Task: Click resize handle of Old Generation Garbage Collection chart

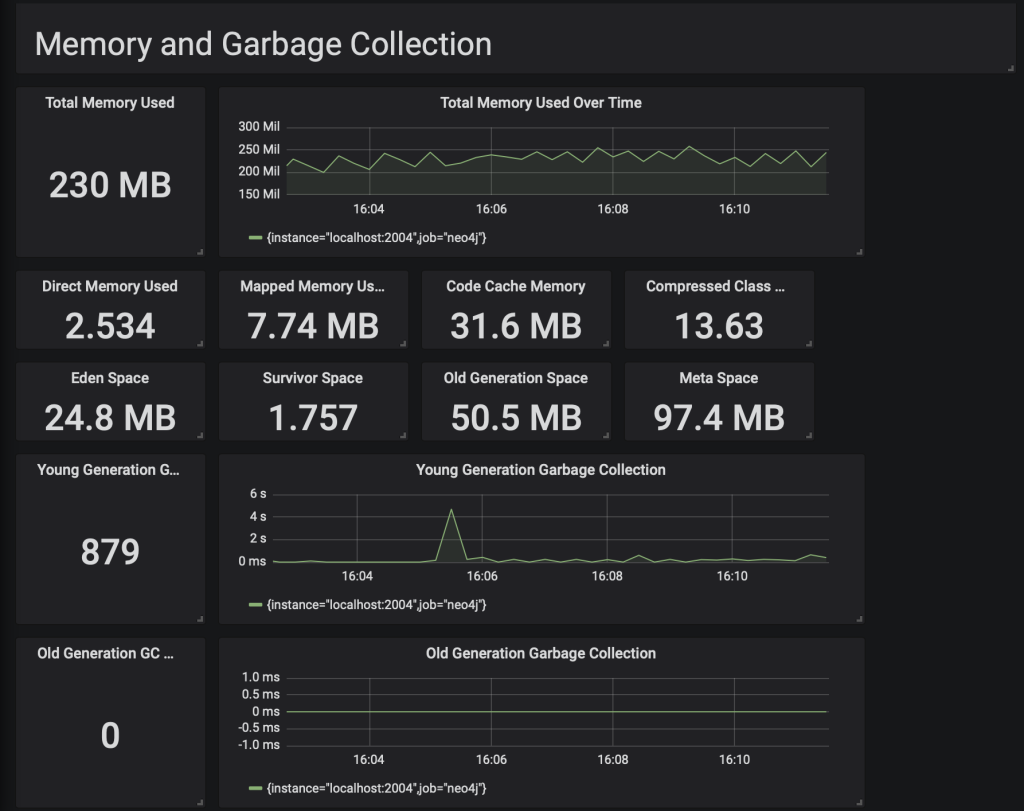Action: [x=859, y=802]
